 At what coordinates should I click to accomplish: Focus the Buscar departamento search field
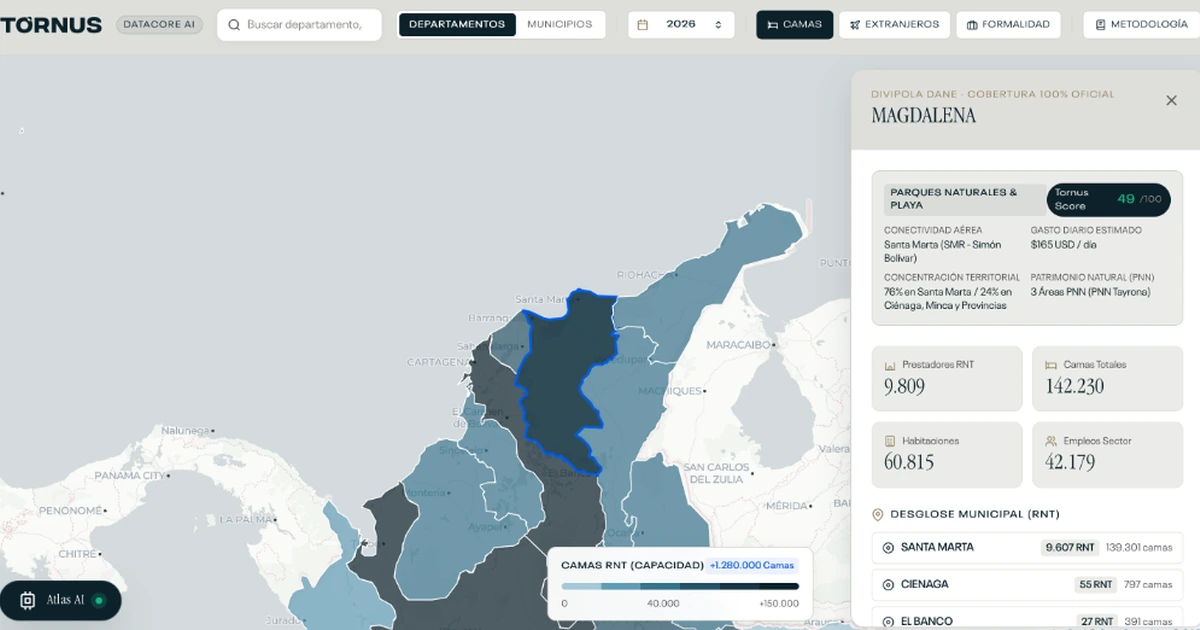click(299, 25)
